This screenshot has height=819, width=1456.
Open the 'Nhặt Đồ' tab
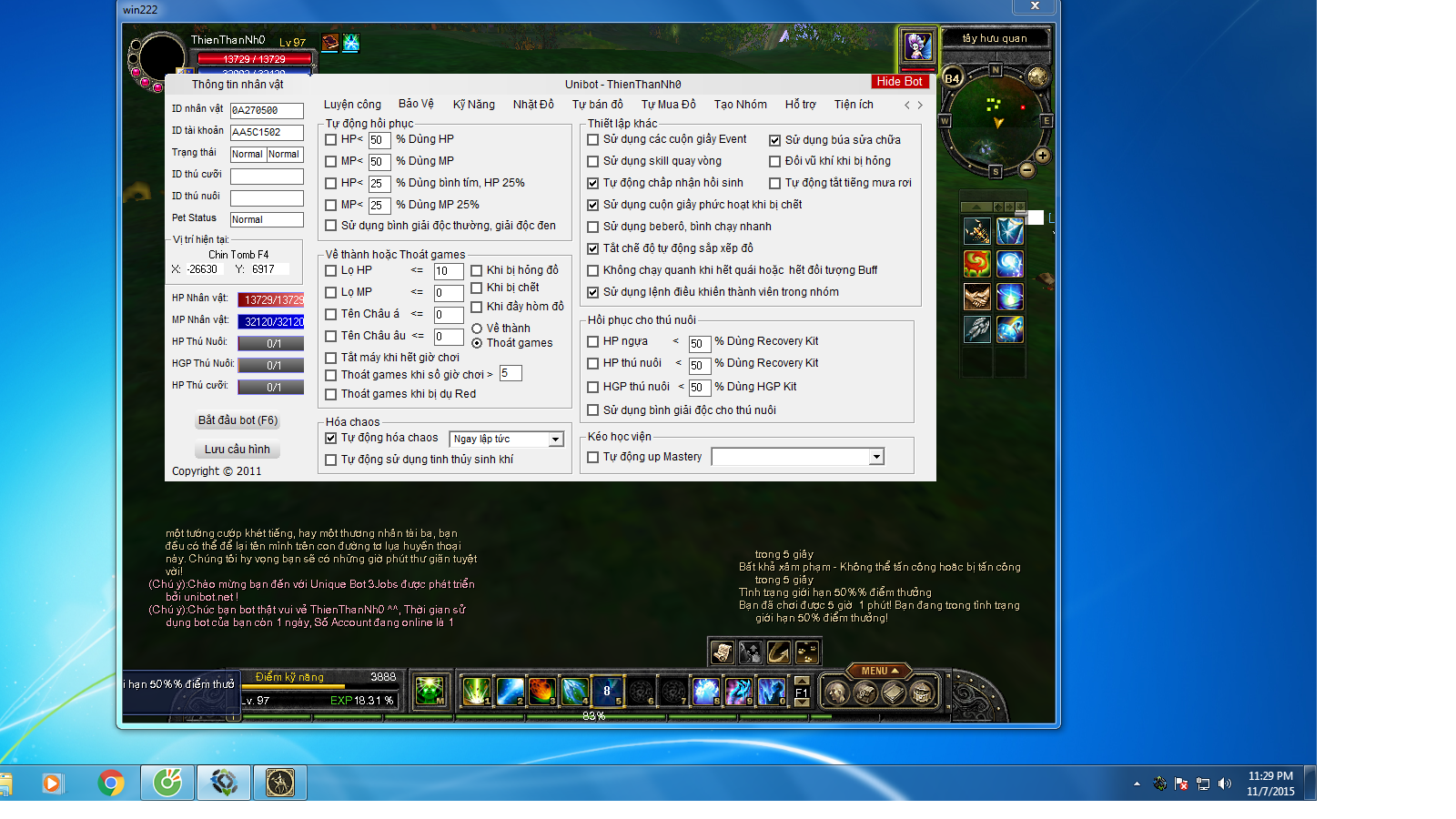coord(533,105)
